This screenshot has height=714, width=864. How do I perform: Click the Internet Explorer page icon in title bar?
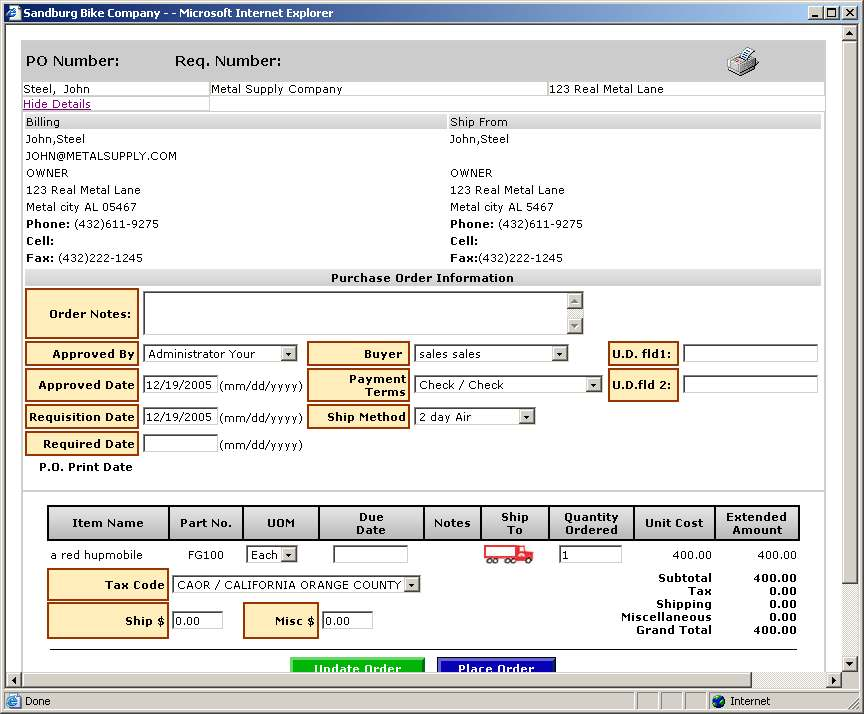tap(12, 13)
